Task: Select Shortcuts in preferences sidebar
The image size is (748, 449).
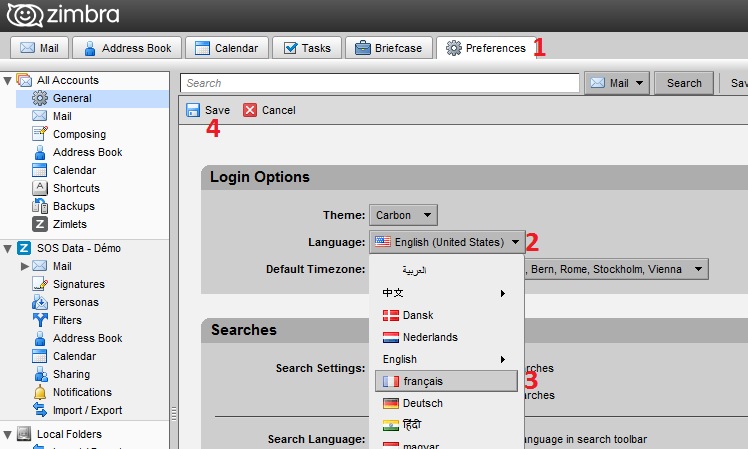Action: 75,188
